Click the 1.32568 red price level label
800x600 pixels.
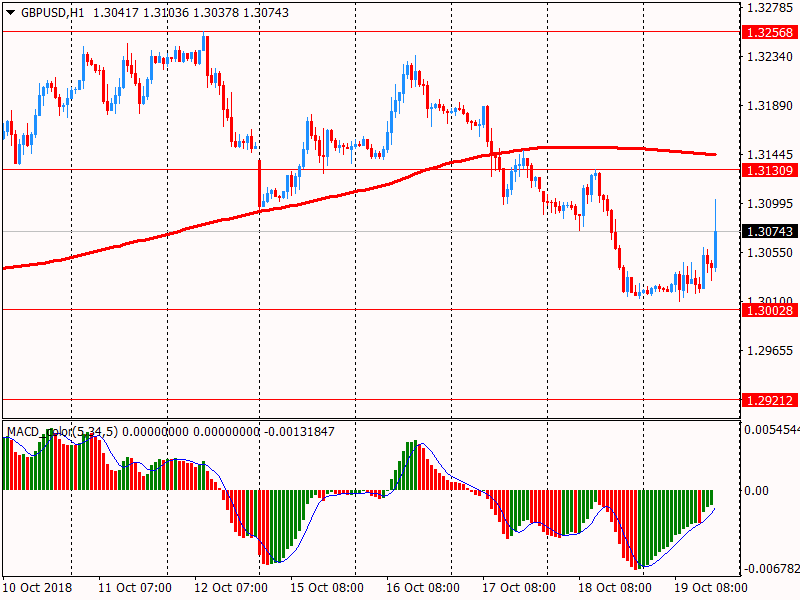[x=769, y=32]
